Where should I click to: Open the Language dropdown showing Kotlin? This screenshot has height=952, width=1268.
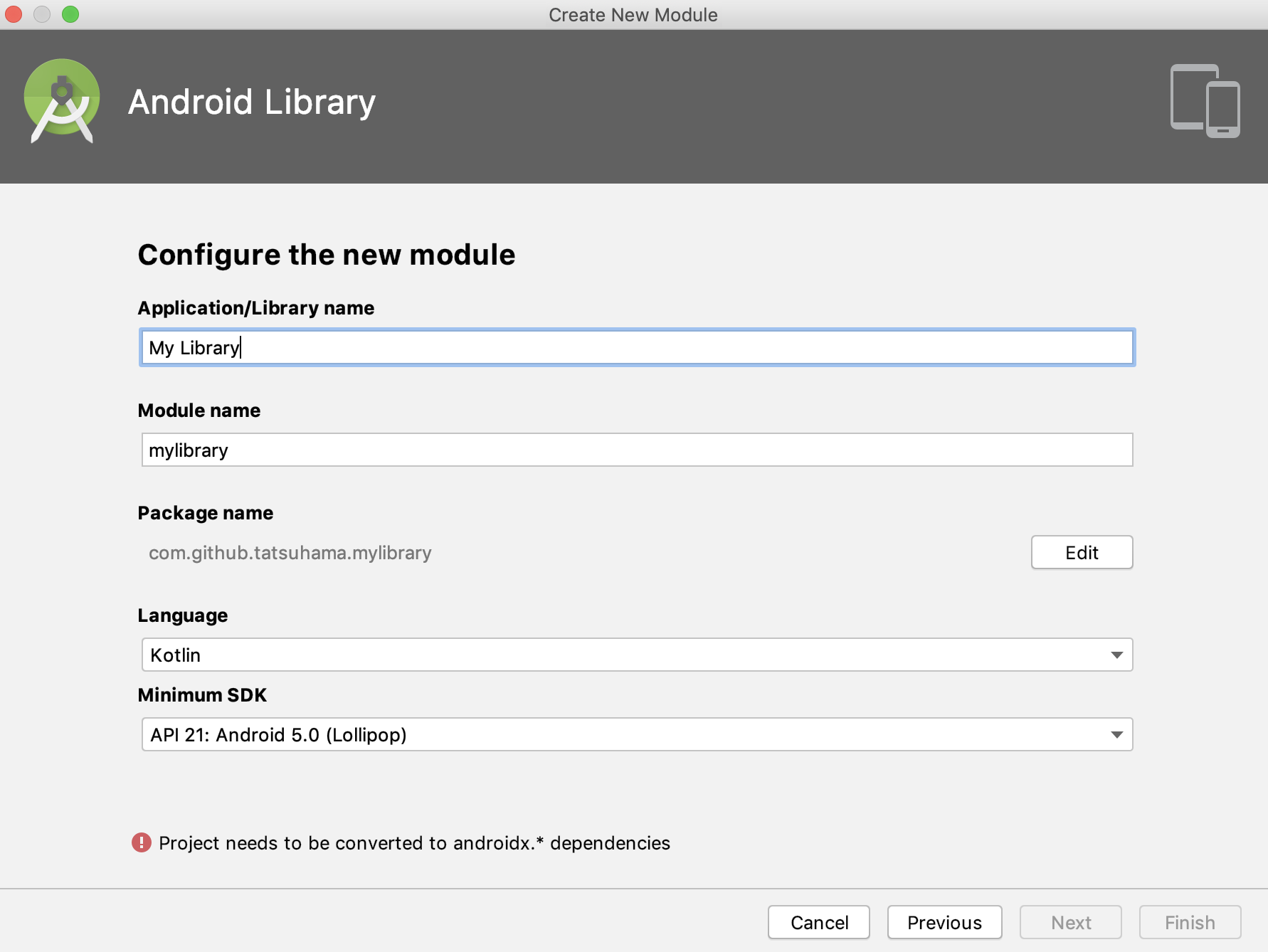tap(637, 655)
